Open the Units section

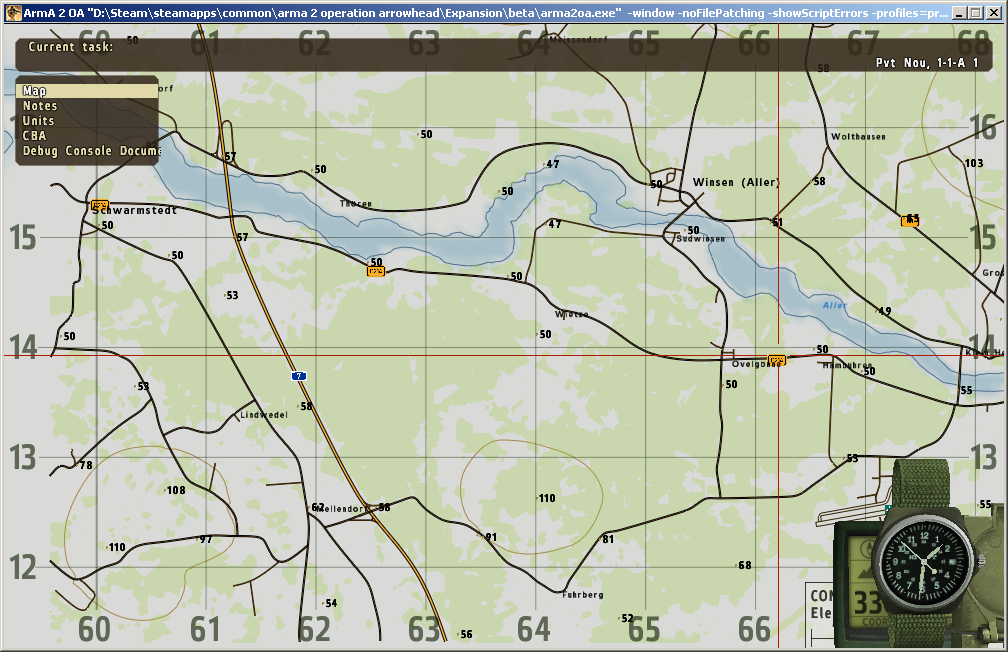[87, 120]
